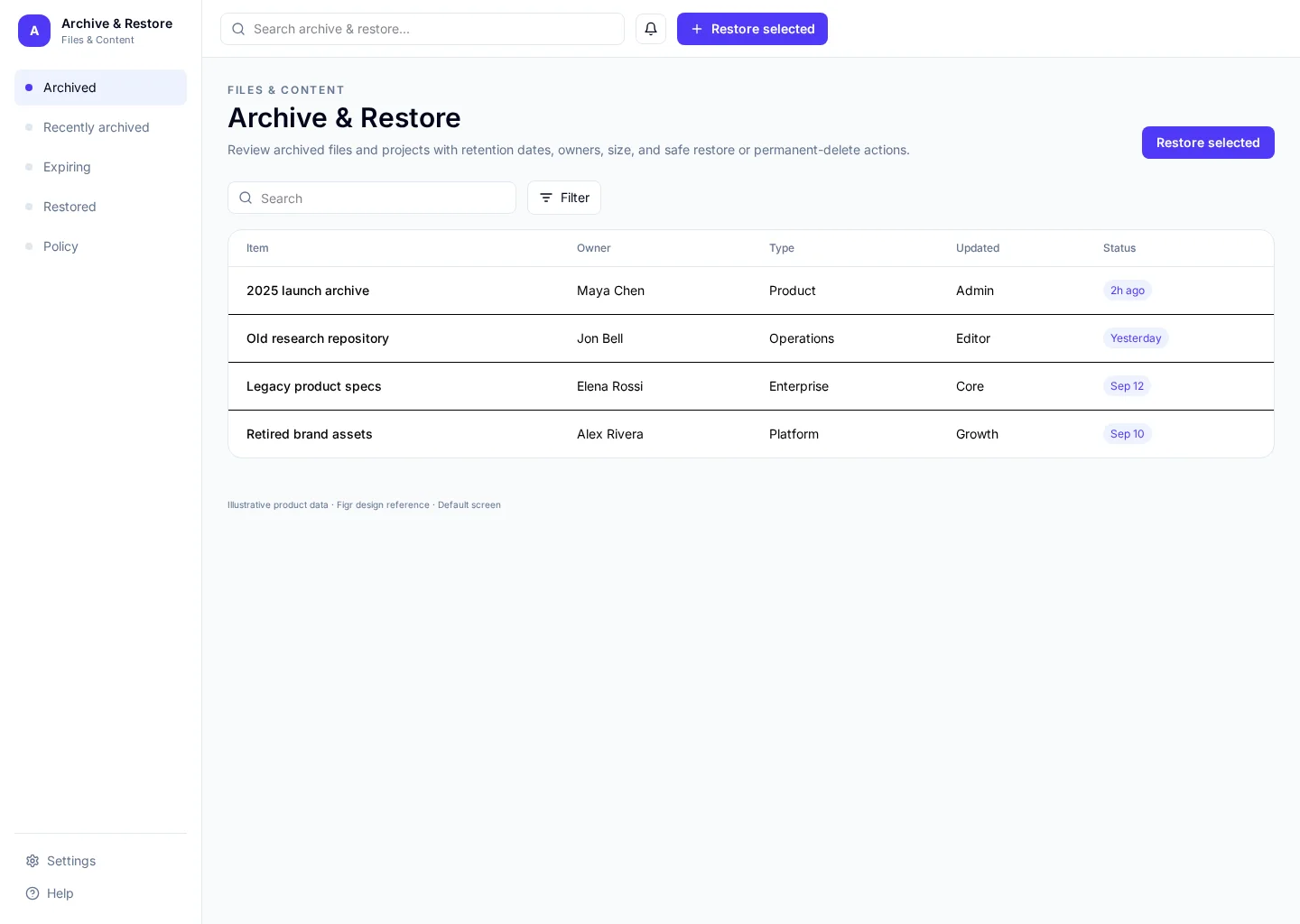Viewport: 1300px width, 924px height.
Task: Go to the Expiring section
Action: click(x=100, y=167)
